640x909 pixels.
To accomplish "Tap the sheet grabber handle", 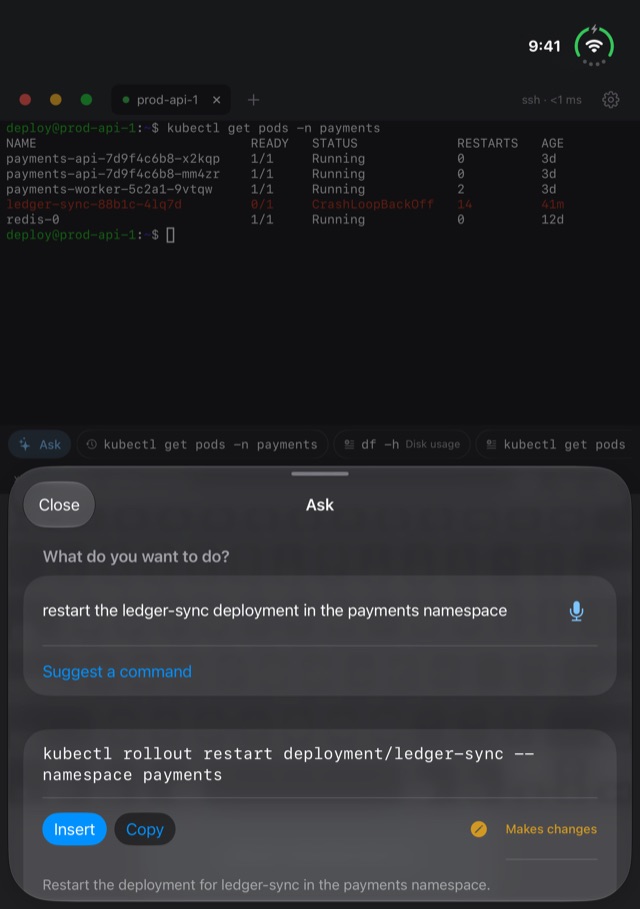I will point(320,474).
